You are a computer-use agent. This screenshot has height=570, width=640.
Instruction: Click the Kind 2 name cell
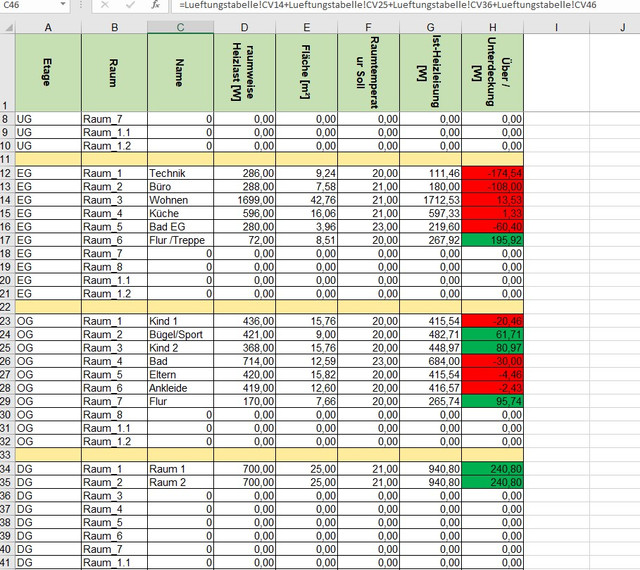(x=180, y=348)
